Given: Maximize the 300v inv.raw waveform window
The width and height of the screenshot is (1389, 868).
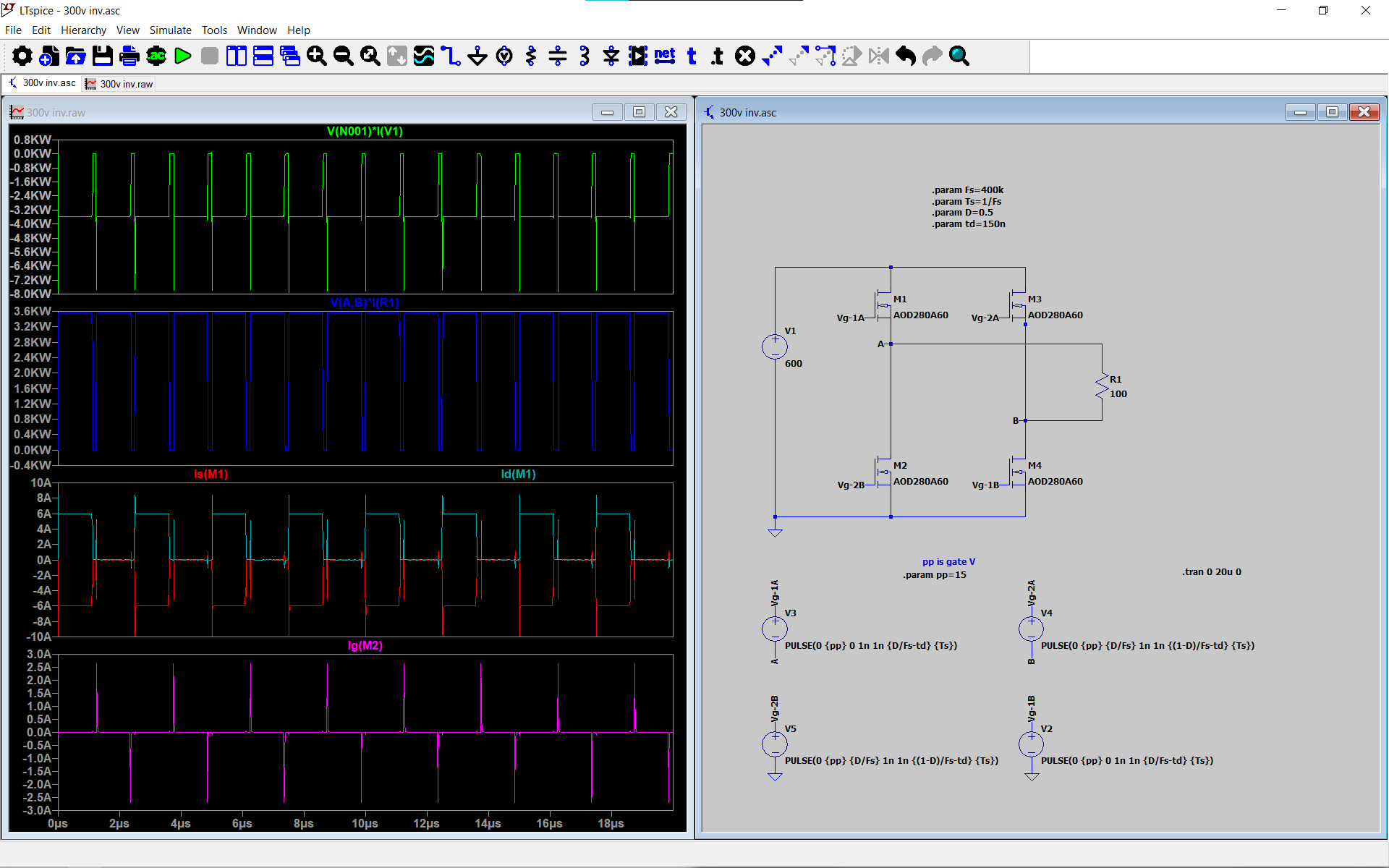Looking at the screenshot, I should [639, 112].
